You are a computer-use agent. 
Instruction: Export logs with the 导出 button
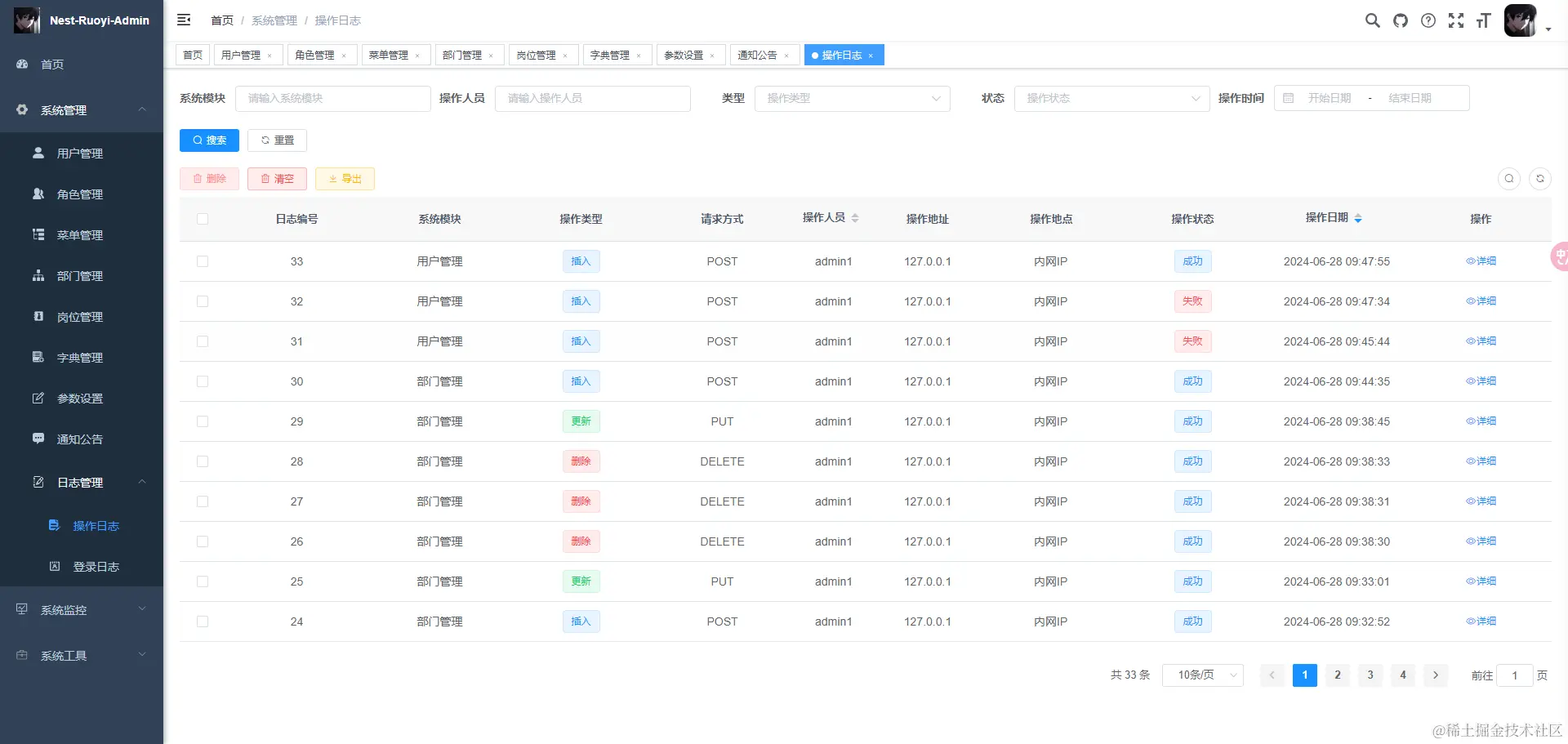pyautogui.click(x=345, y=179)
